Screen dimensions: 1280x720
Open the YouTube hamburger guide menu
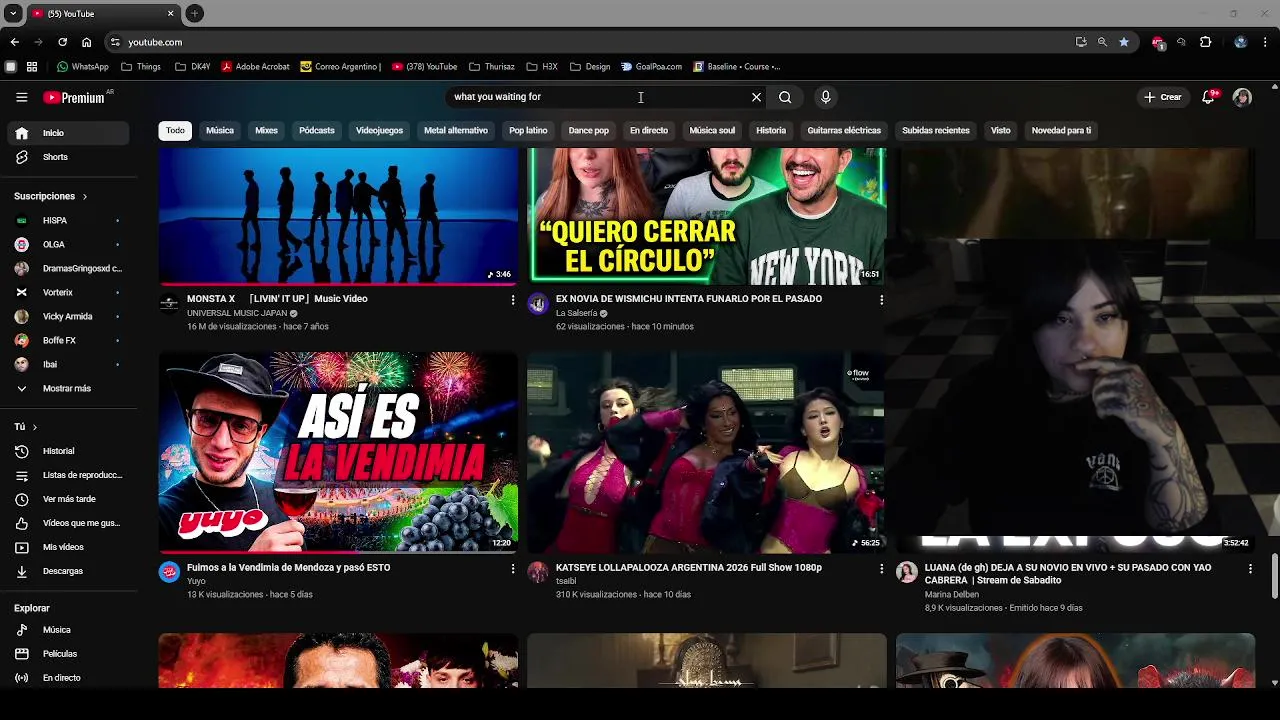[x=21, y=97]
